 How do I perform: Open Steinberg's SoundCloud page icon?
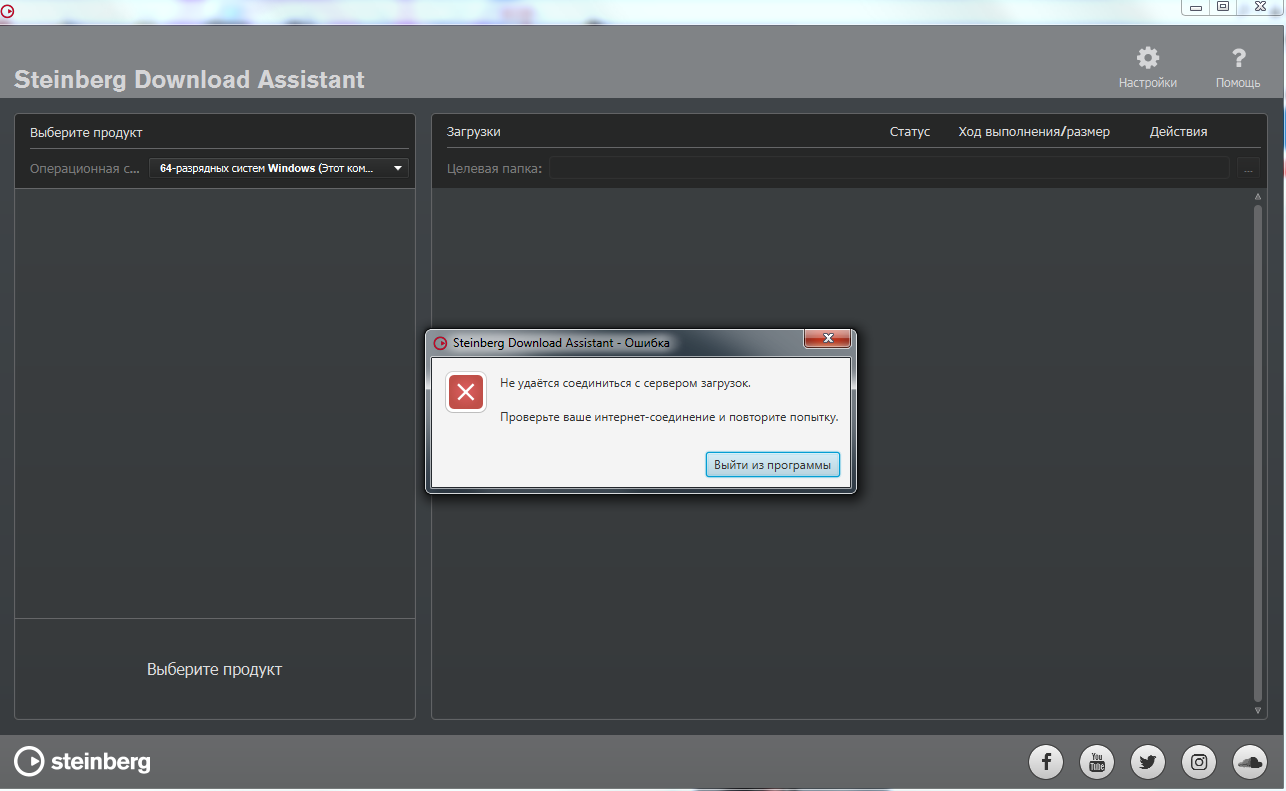pyautogui.click(x=1250, y=763)
